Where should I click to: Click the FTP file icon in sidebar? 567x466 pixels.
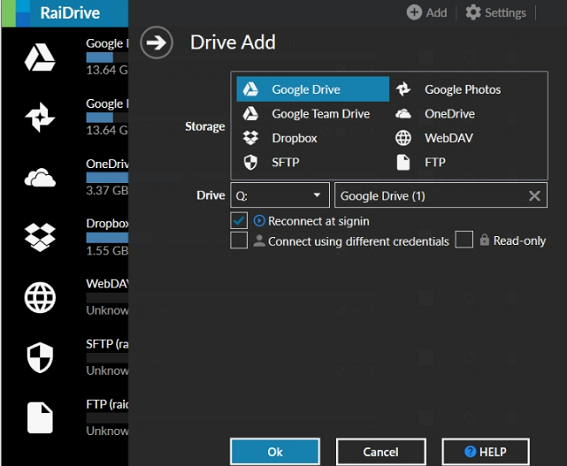[40, 418]
